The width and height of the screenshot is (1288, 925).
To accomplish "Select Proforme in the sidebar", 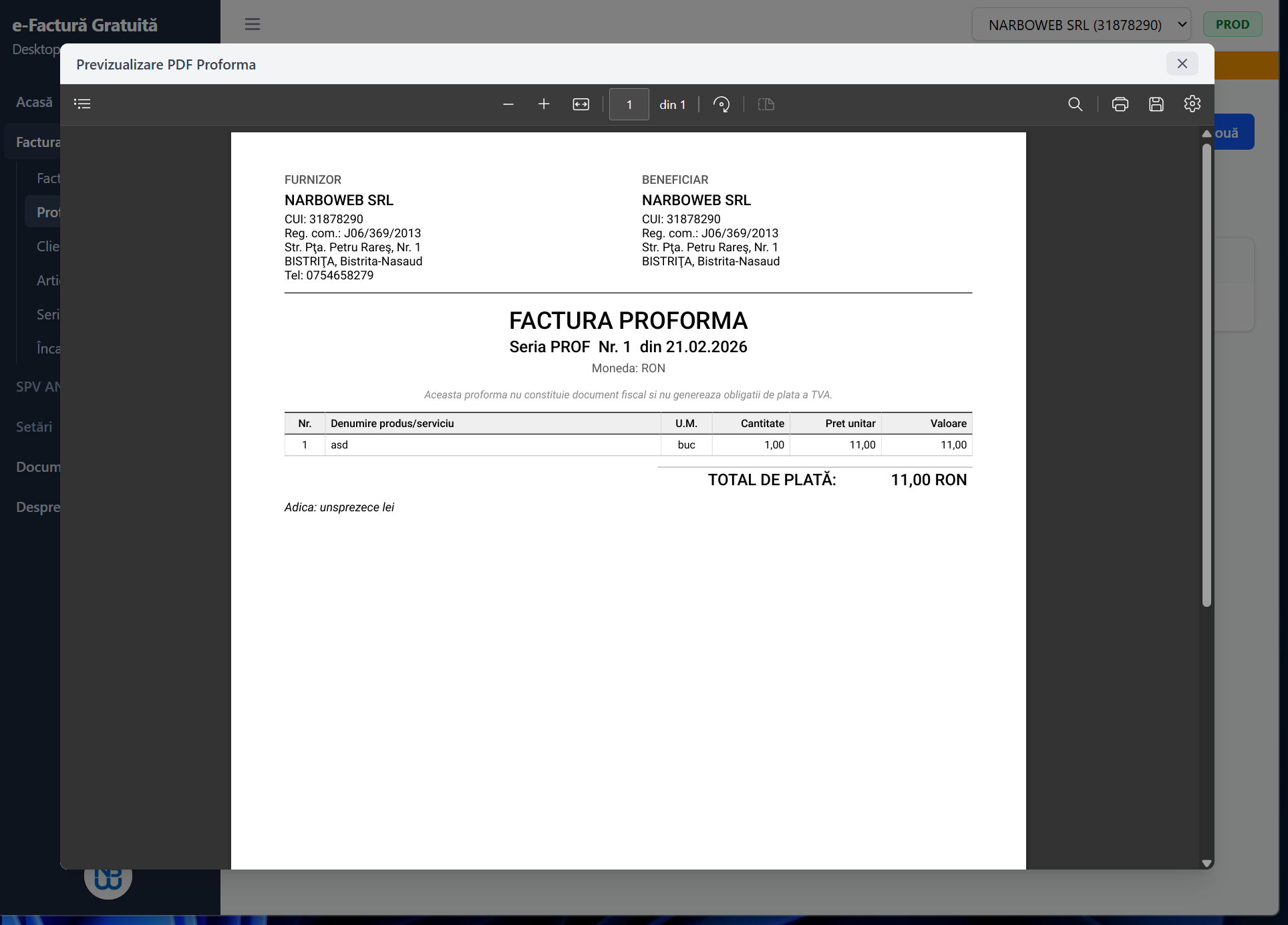I will click(x=47, y=212).
